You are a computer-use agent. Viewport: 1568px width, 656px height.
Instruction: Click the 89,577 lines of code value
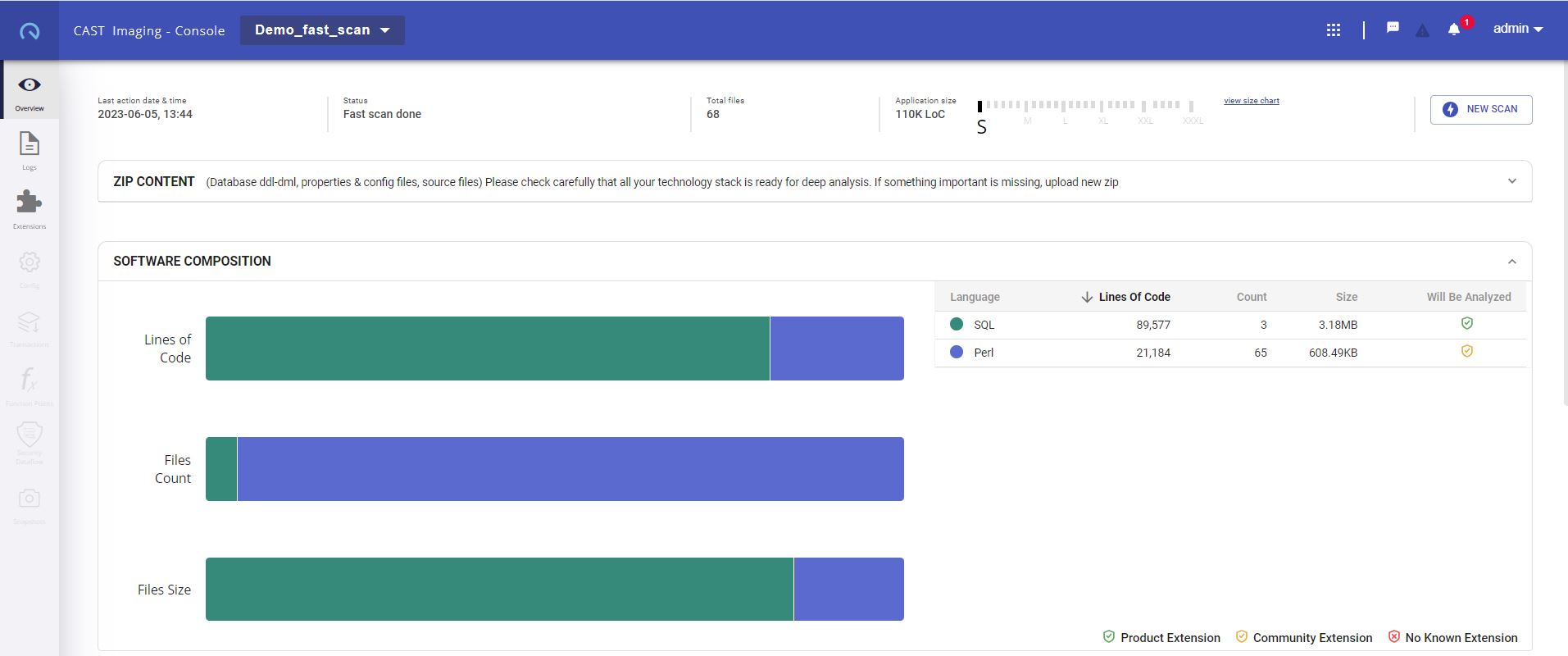1153,325
